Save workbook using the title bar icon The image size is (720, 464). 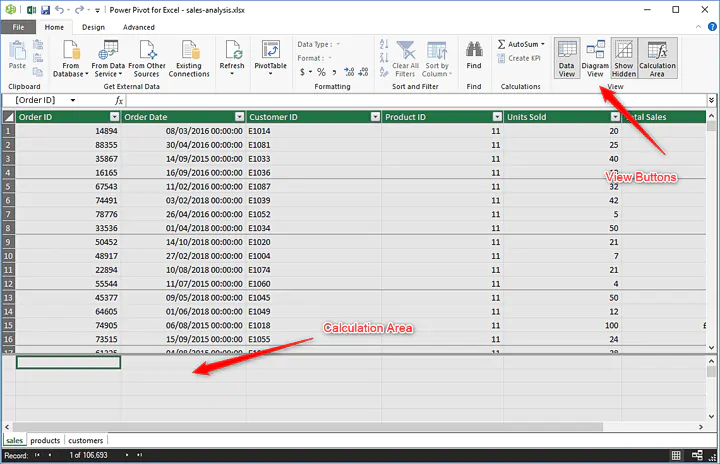click(x=46, y=10)
